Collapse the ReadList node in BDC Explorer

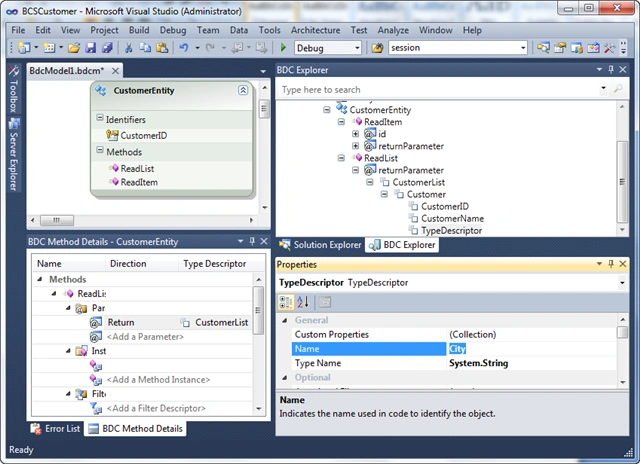pyautogui.click(x=341, y=158)
